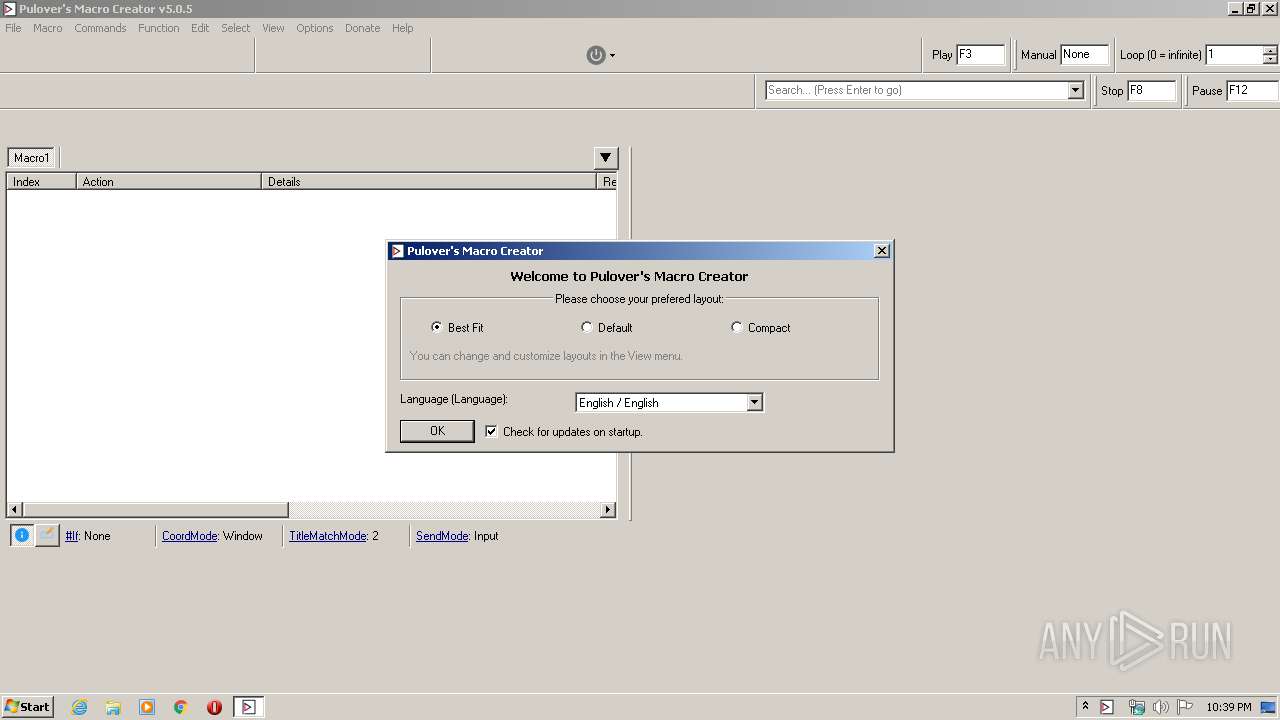Click OK in the welcome dialog
The width and height of the screenshot is (1280, 720).
[437, 431]
